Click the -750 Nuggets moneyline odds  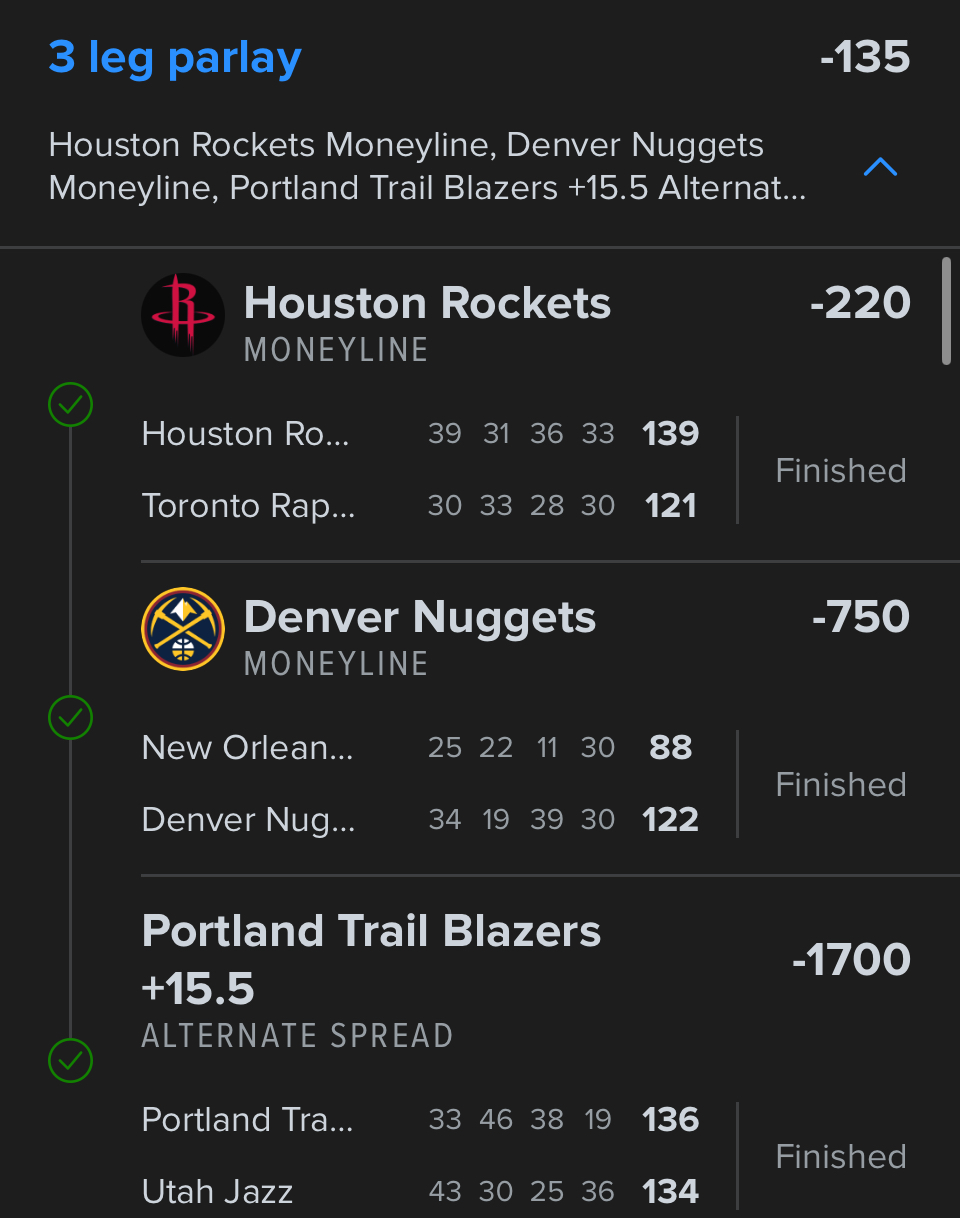(860, 618)
